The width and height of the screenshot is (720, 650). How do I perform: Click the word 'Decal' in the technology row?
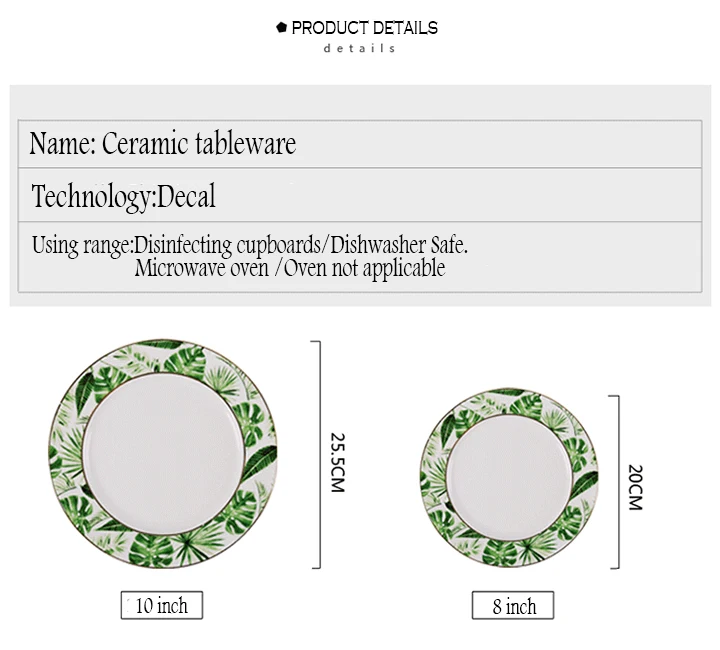[x=186, y=196]
